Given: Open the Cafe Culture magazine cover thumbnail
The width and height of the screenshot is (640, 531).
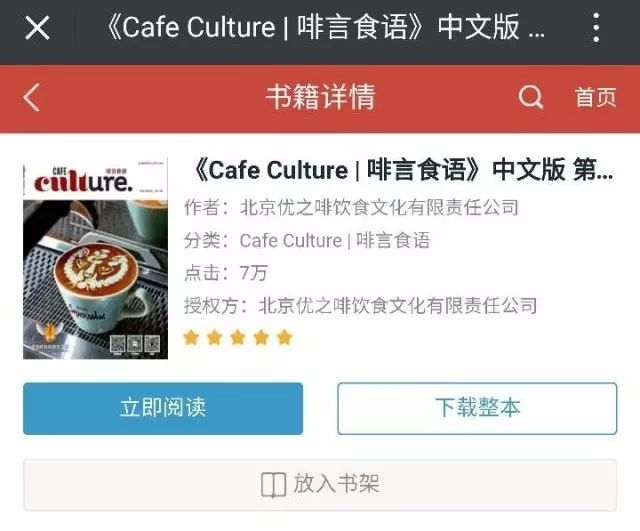Looking at the screenshot, I should coord(96,259).
